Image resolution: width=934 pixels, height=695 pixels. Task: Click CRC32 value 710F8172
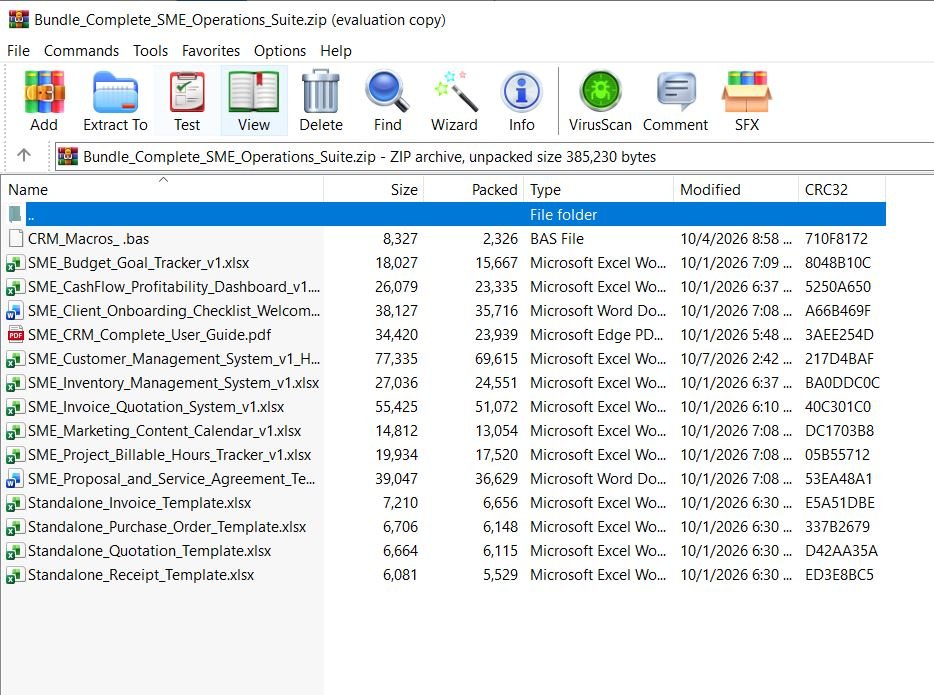[836, 239]
